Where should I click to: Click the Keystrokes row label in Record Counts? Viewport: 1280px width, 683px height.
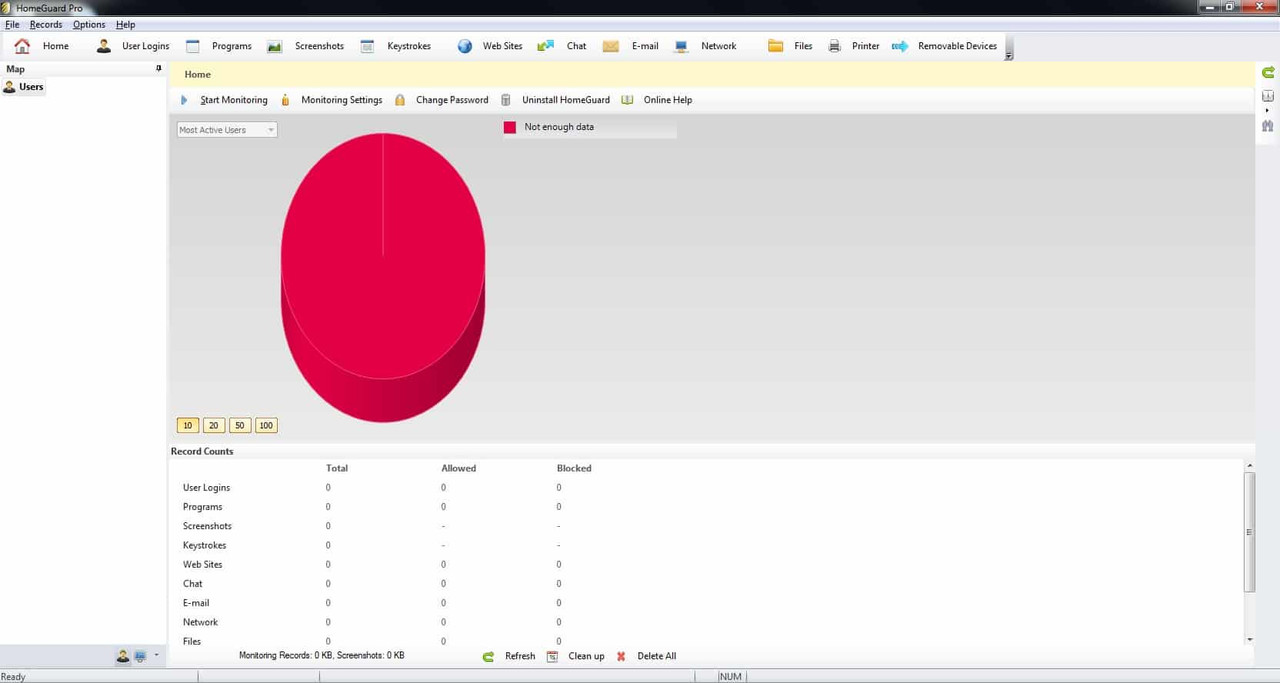204,546
